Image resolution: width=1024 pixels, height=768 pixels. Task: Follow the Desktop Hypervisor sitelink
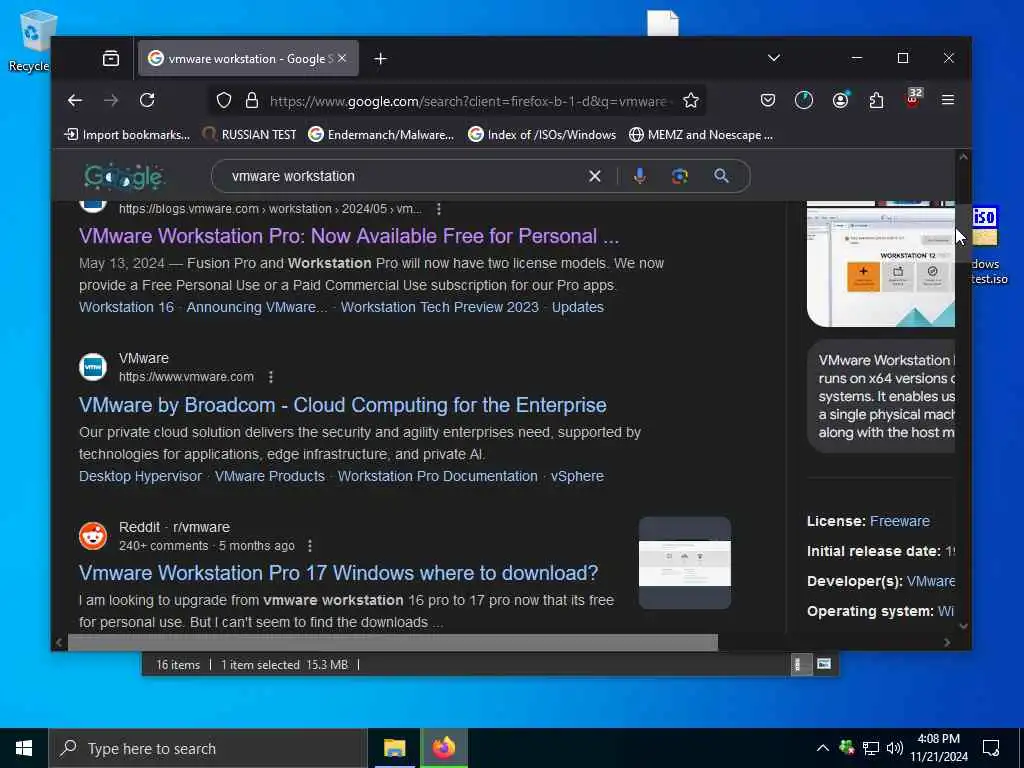pyautogui.click(x=140, y=476)
